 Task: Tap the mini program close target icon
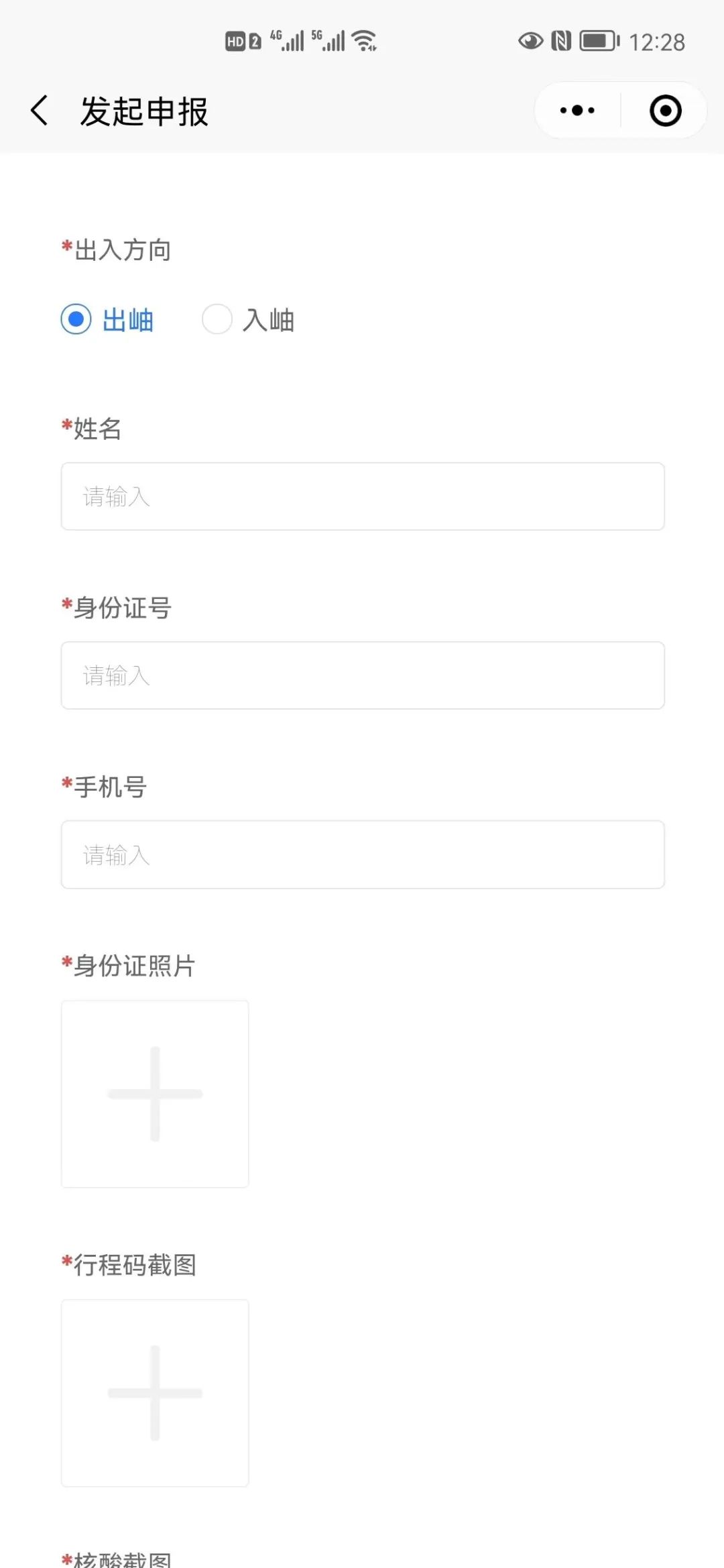click(666, 111)
